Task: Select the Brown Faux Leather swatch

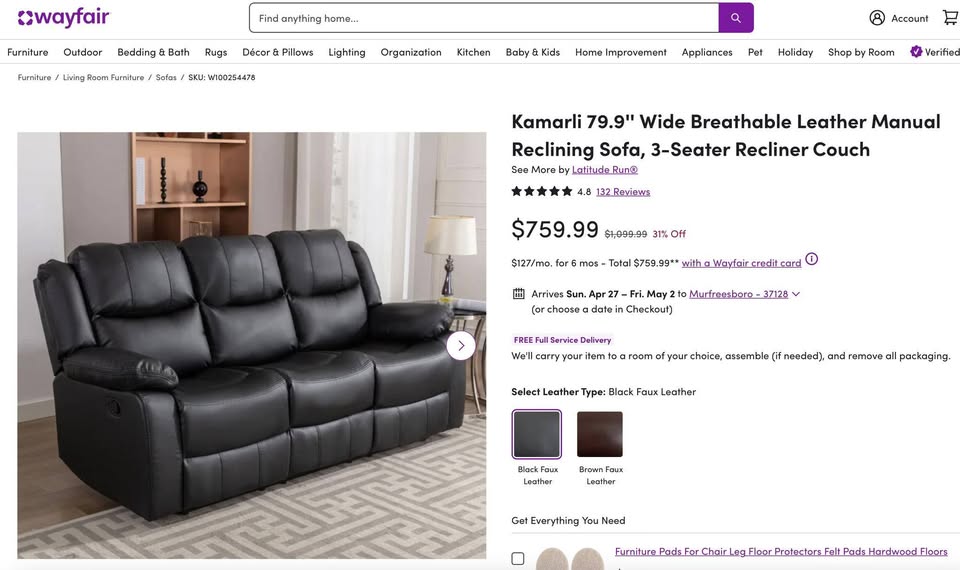Action: click(x=600, y=434)
